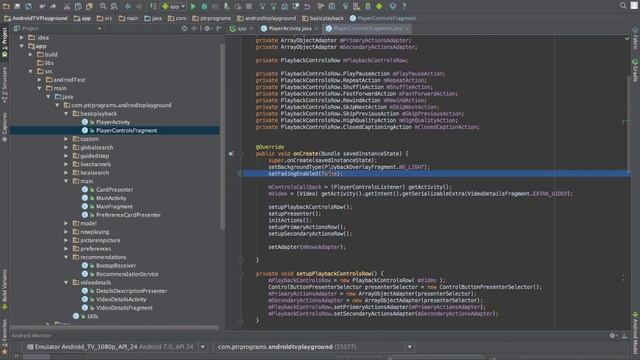Screen dimensions: 640x360
Task: Click the androidtvplayground breadcrumb
Action: (x=266, y=18)
